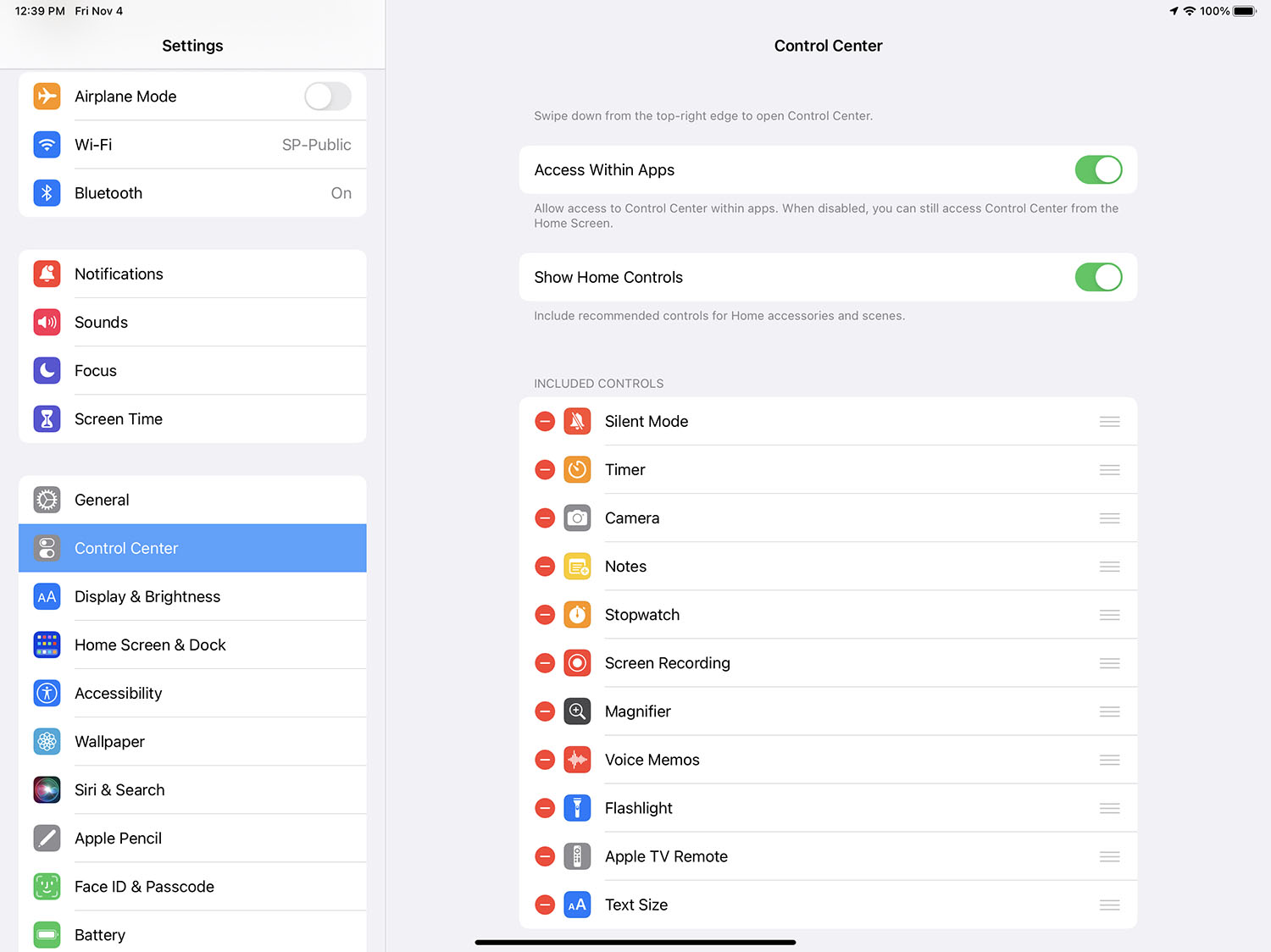Remove Timer using its red minus icon
The width and height of the screenshot is (1271, 952).
(x=545, y=470)
